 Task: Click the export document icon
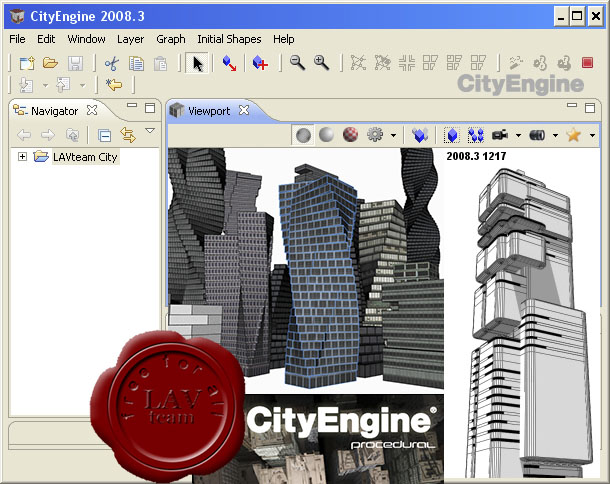click(x=63, y=85)
